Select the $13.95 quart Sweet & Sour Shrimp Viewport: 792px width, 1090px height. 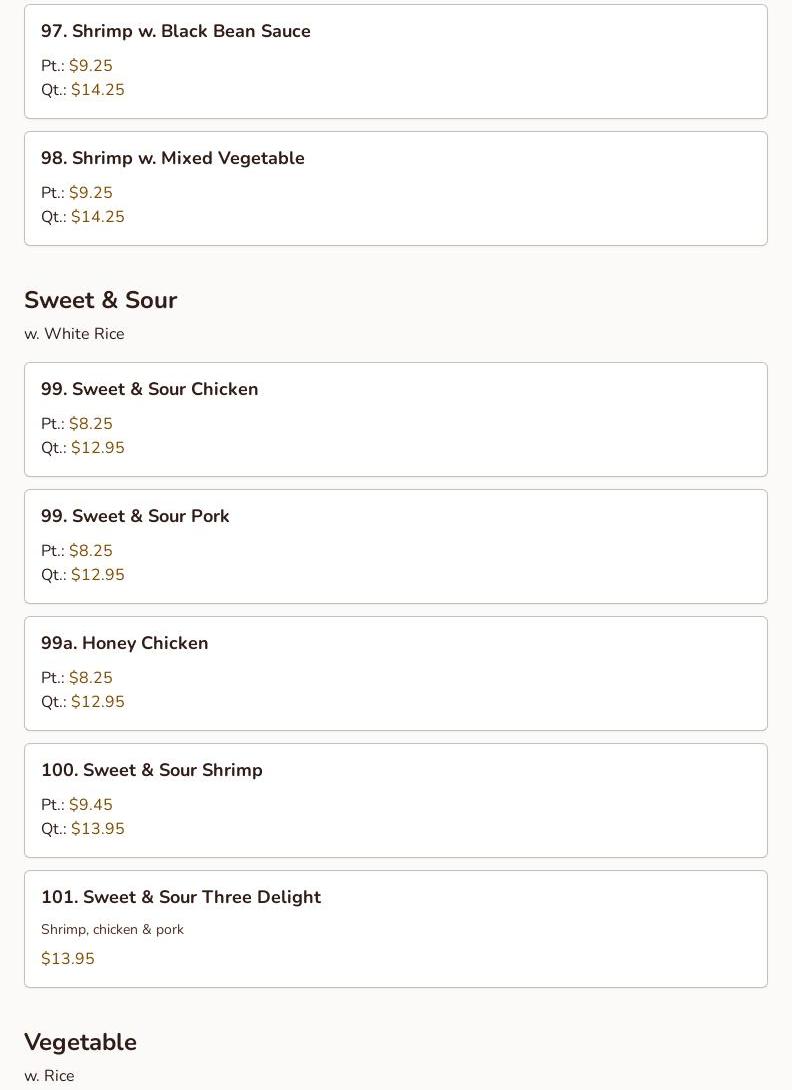click(98, 829)
